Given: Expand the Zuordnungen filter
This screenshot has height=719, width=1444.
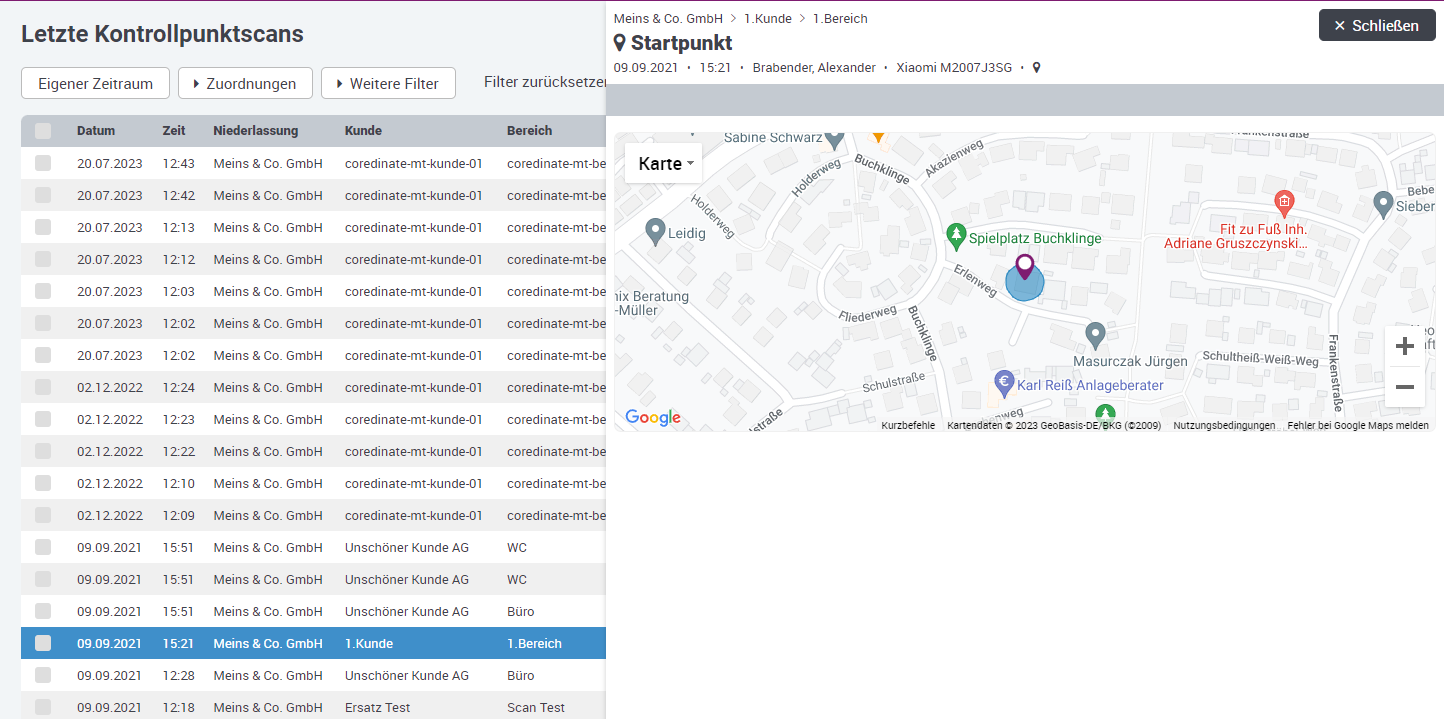Looking at the screenshot, I should coord(245,84).
